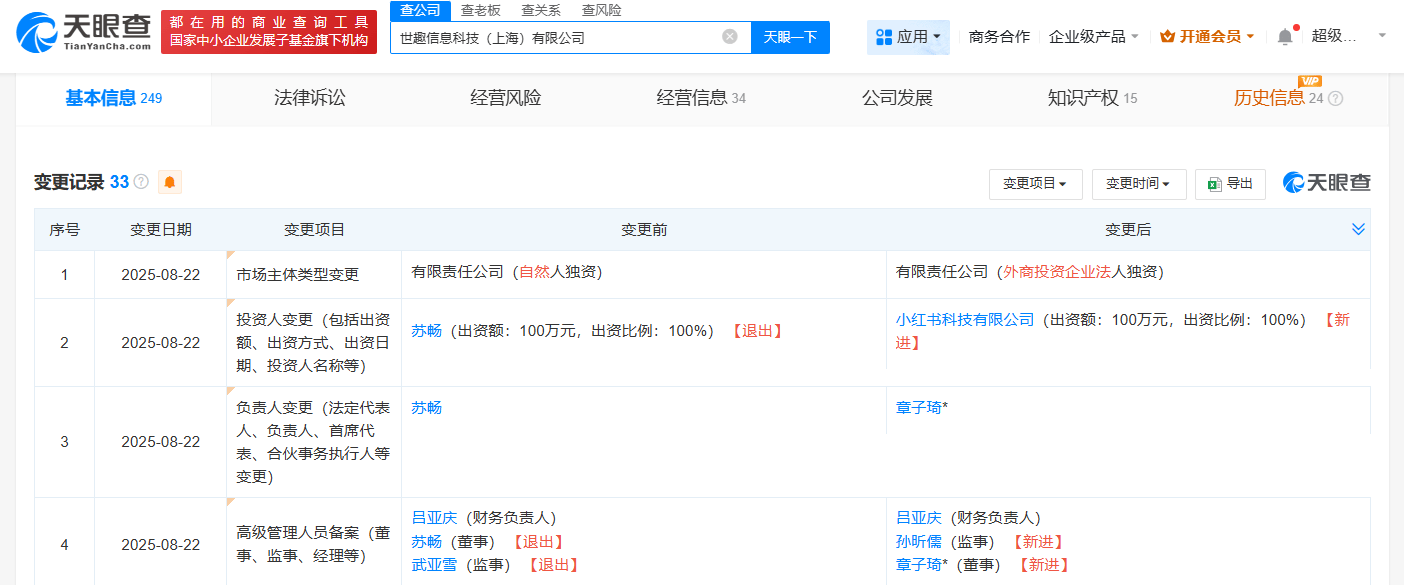Expand the 企业级产品 dropdown
The height and width of the screenshot is (585, 1404).
pos(1135,37)
